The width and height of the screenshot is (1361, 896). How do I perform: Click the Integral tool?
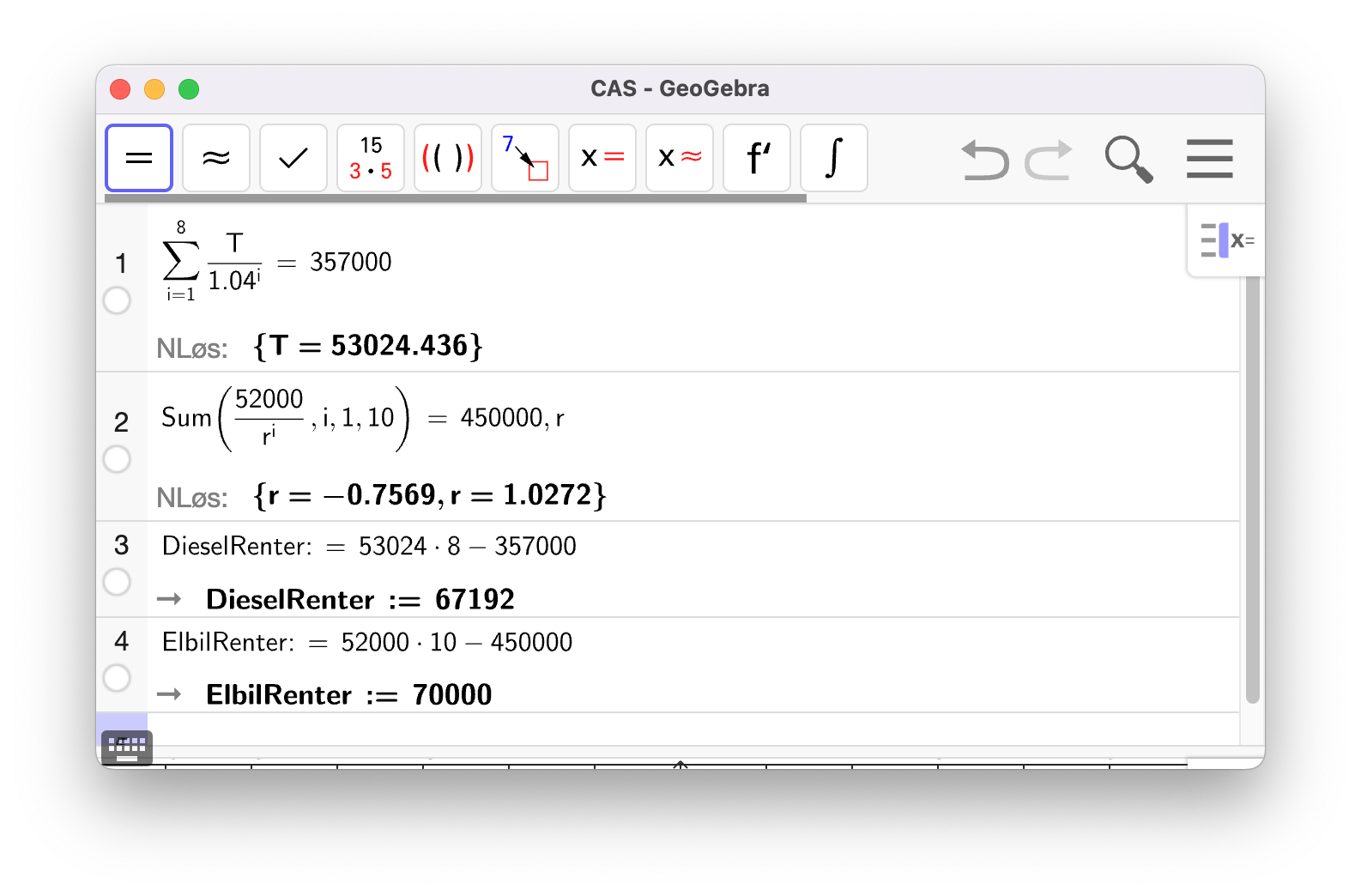coord(834,158)
